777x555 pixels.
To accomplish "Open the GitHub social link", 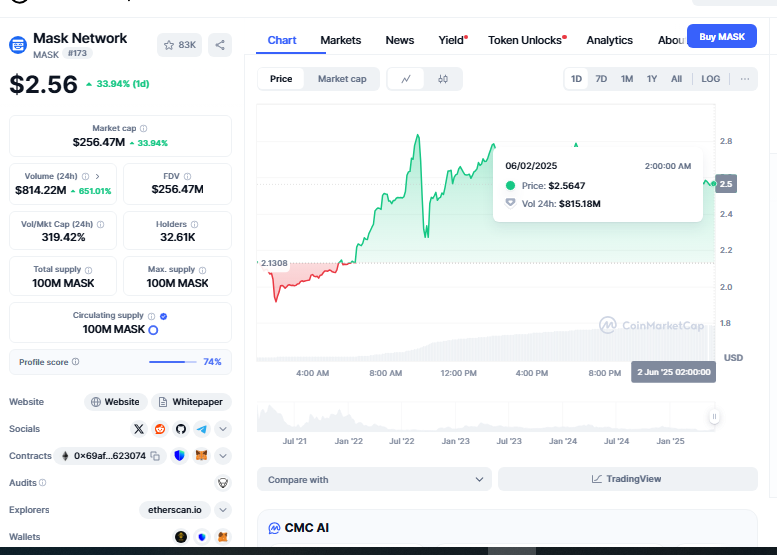I will point(181,429).
